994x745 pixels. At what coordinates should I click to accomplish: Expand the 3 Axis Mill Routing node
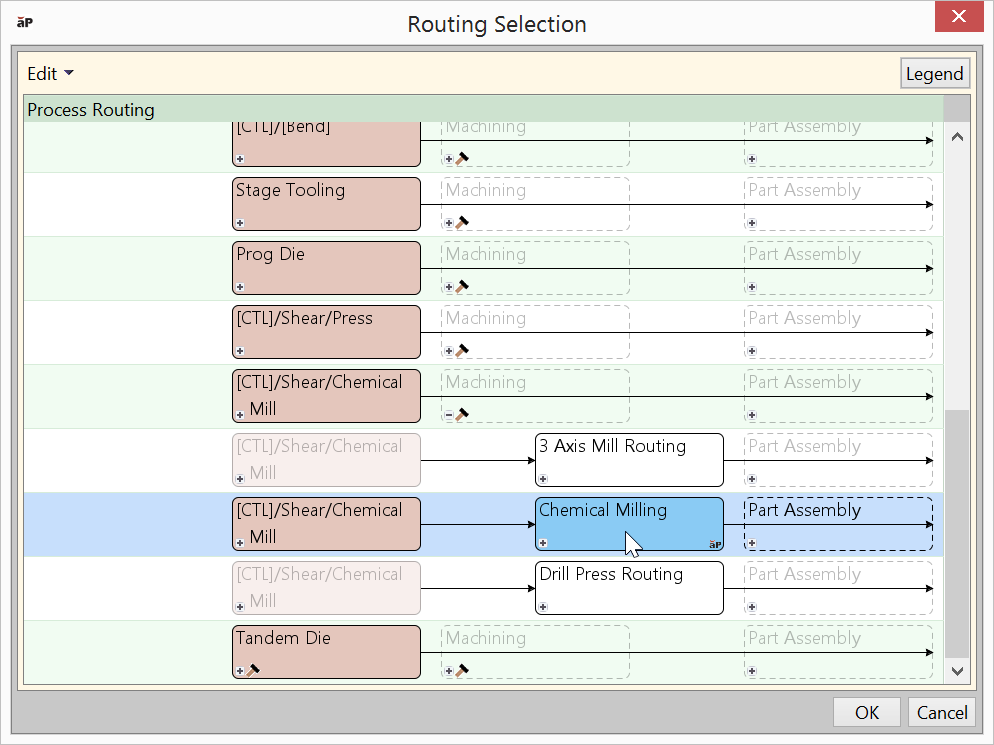point(543,479)
